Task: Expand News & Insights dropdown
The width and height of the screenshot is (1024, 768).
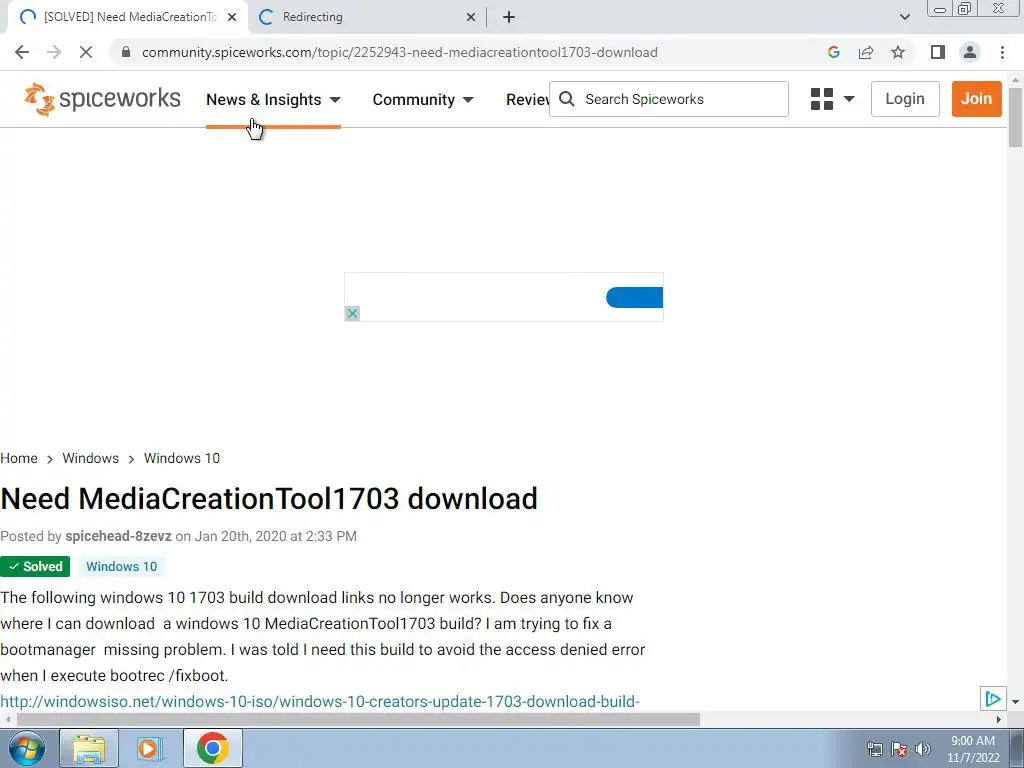Action: (335, 100)
